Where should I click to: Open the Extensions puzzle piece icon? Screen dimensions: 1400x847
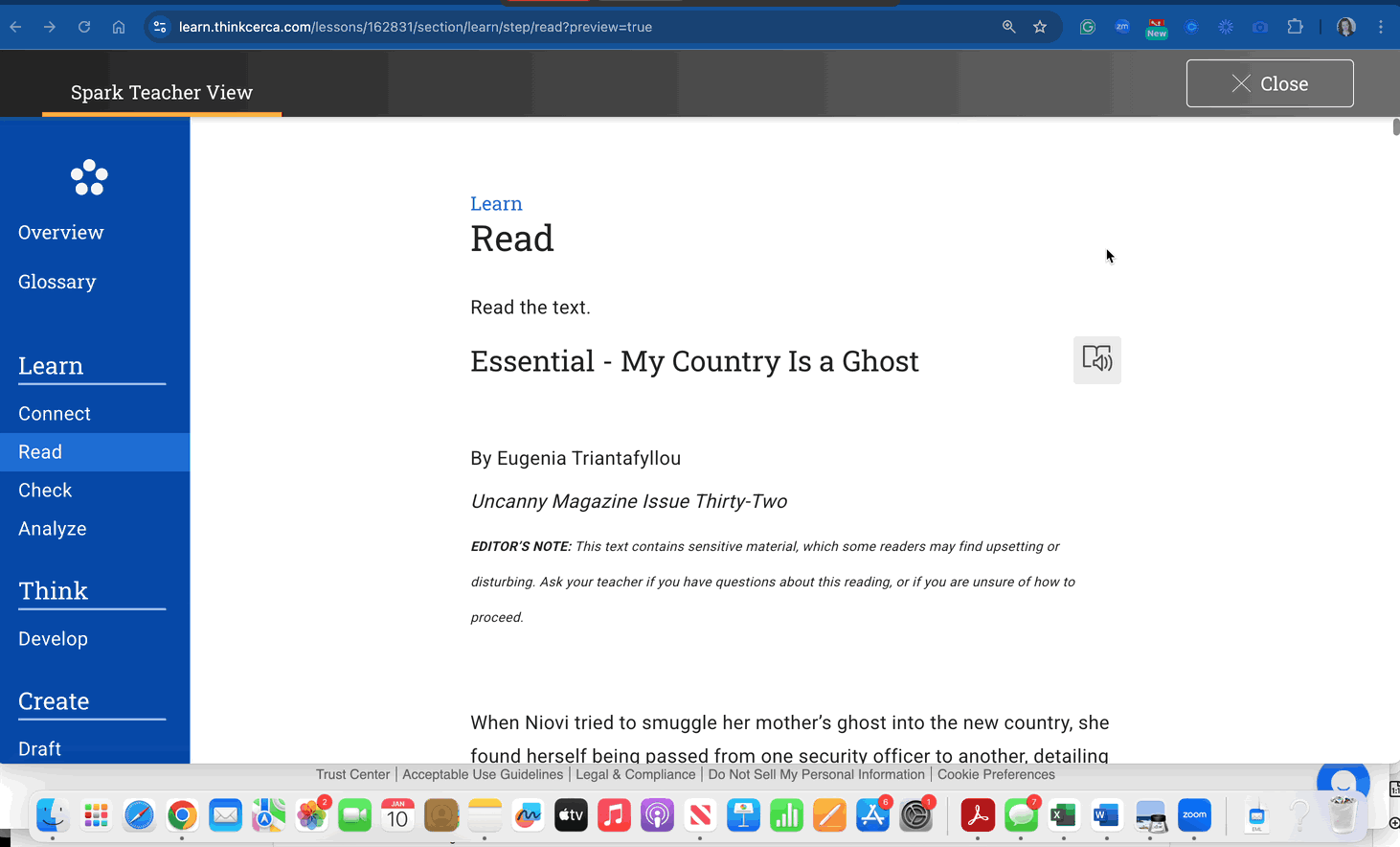point(1295,27)
